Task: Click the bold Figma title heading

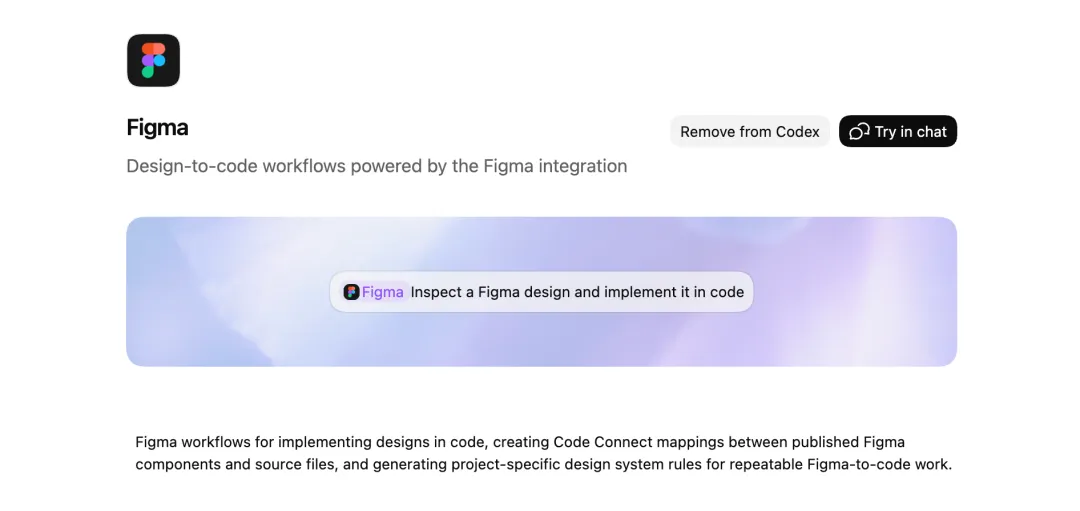Action: 157,128
